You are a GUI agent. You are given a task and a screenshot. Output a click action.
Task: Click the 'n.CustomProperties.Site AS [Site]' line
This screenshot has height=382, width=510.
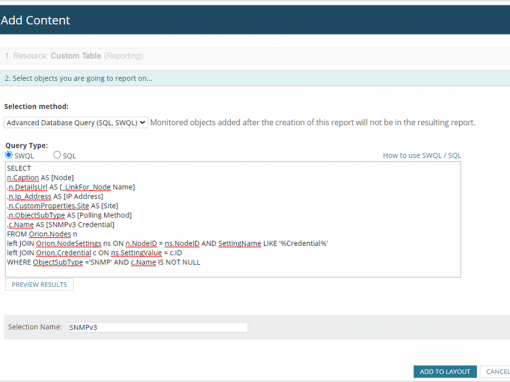[62, 206]
